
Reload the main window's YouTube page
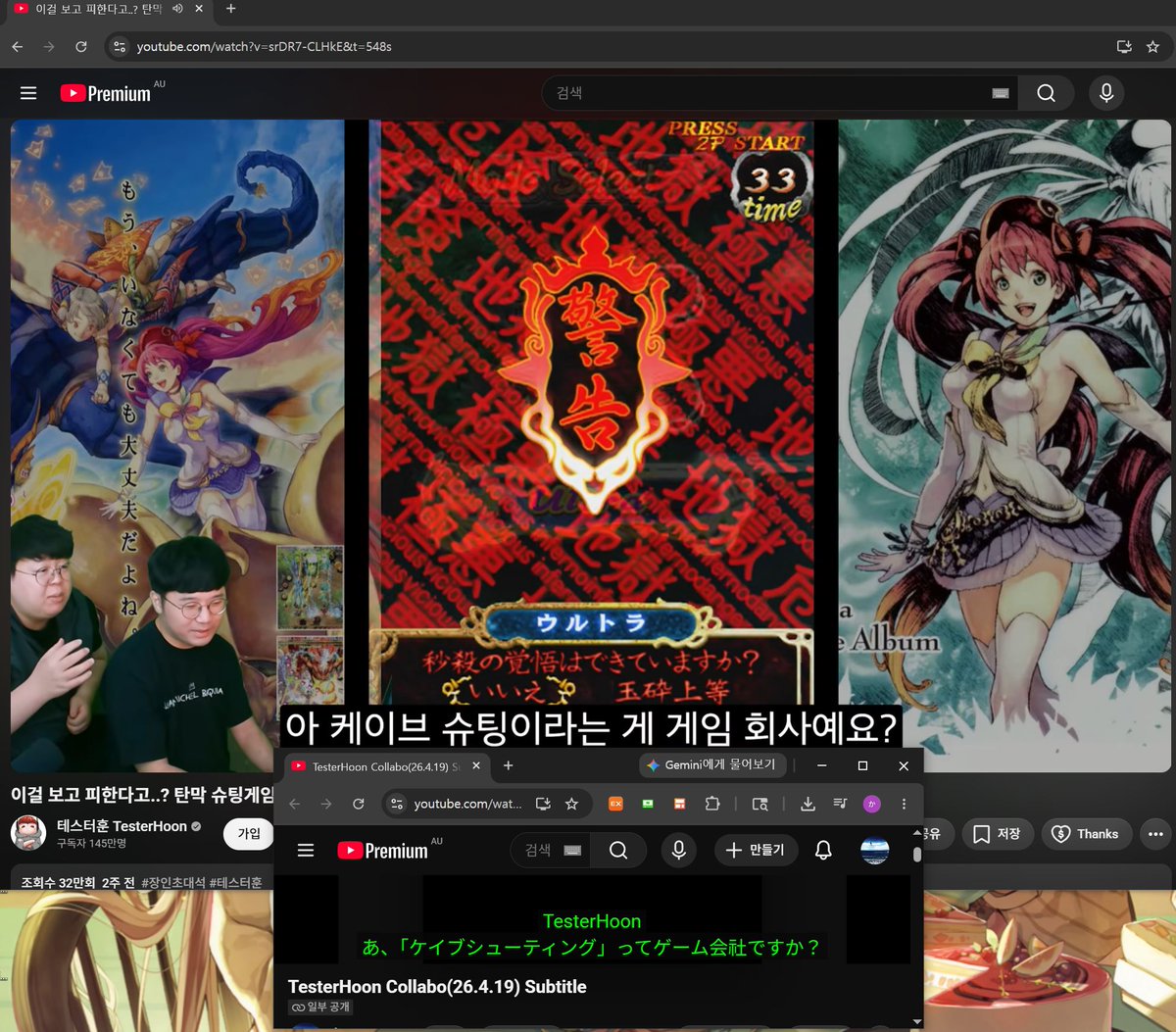pos(81,46)
